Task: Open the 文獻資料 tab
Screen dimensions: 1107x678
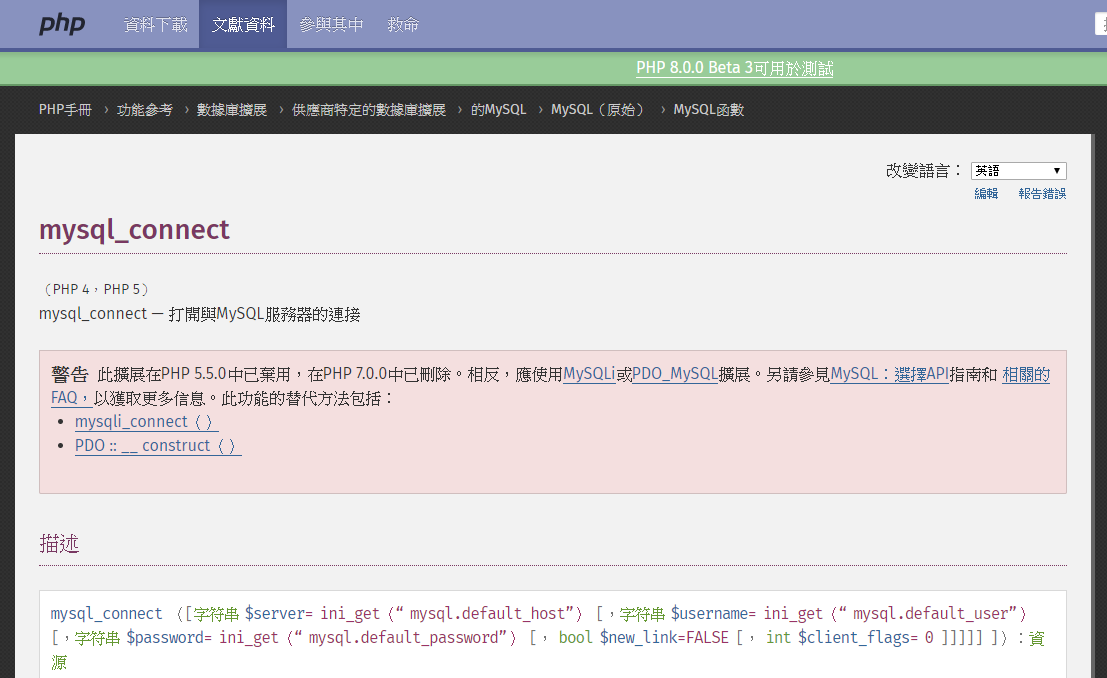Action: (x=243, y=25)
